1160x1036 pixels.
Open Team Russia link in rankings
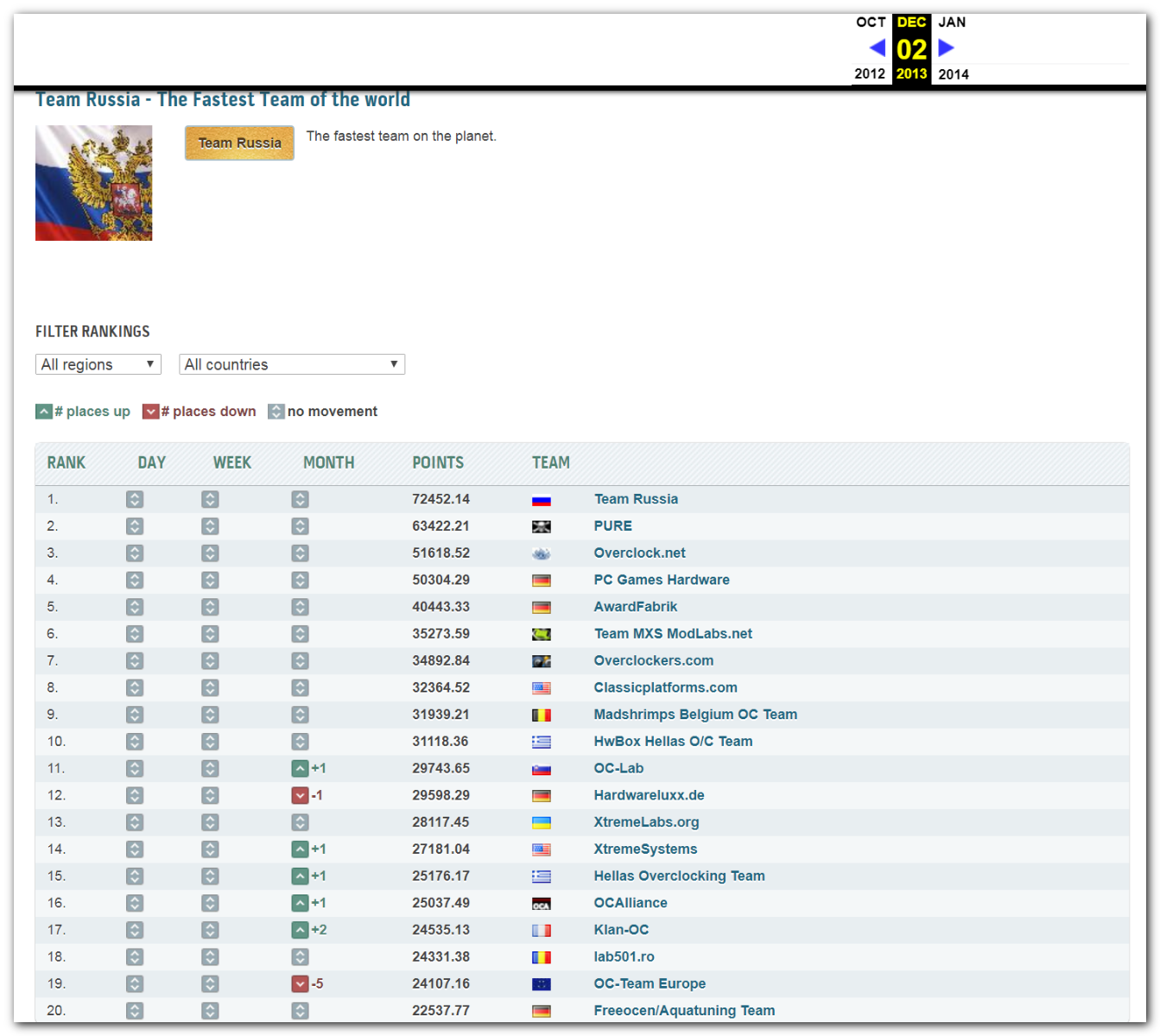636,499
